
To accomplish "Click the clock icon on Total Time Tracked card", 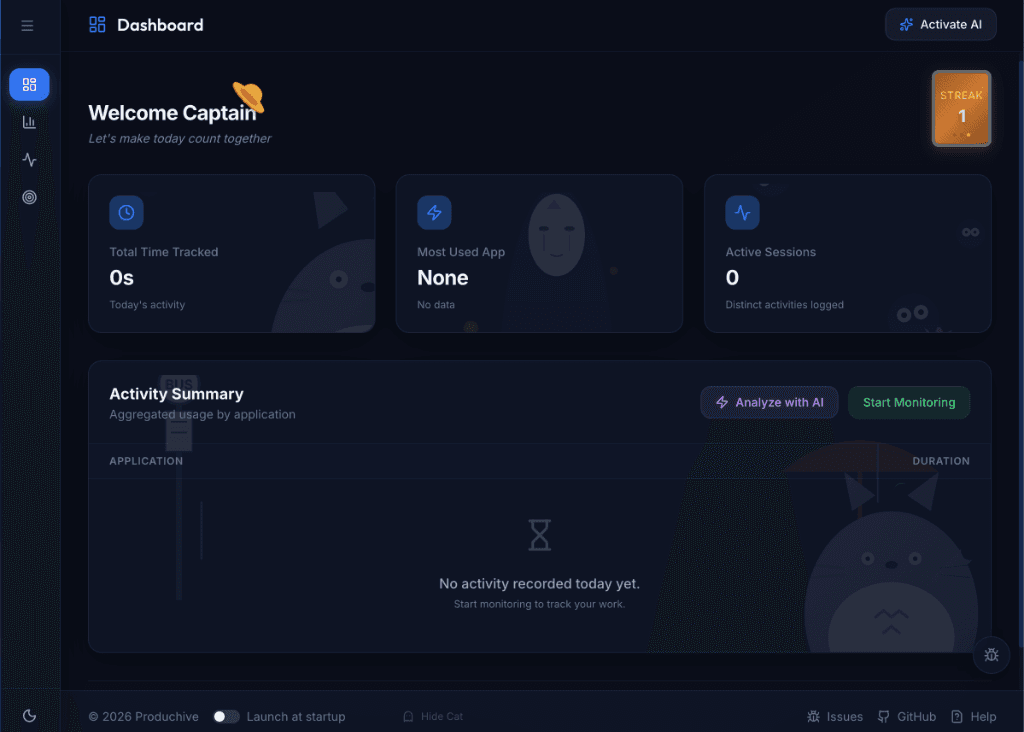I will [x=126, y=212].
